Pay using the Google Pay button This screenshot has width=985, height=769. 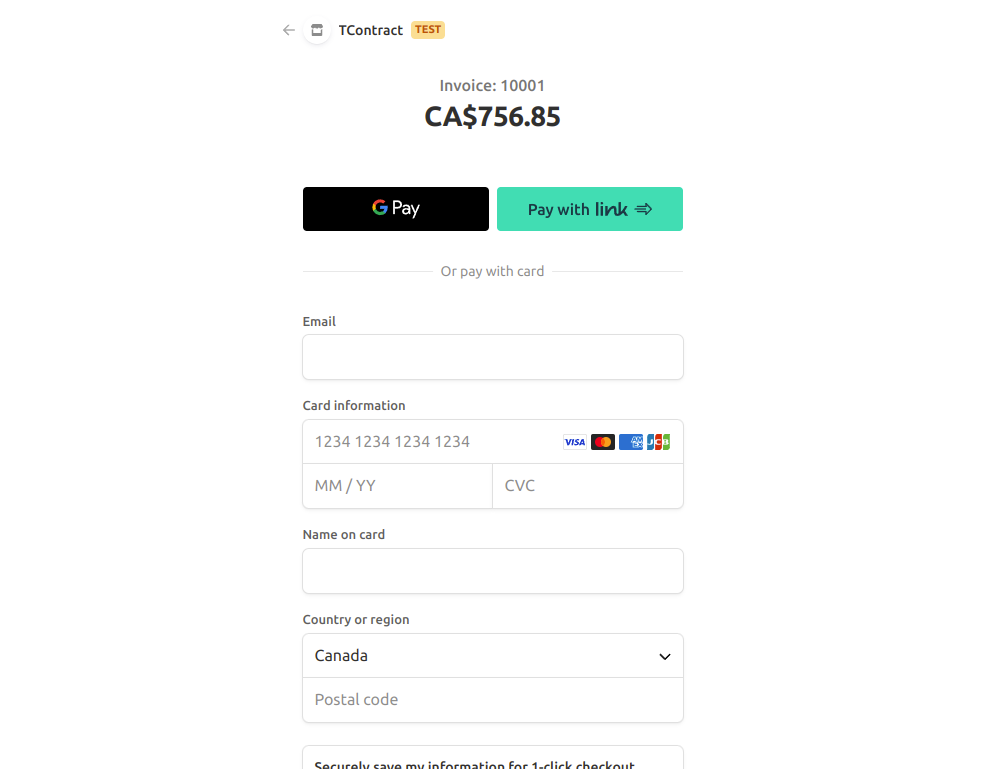396,209
